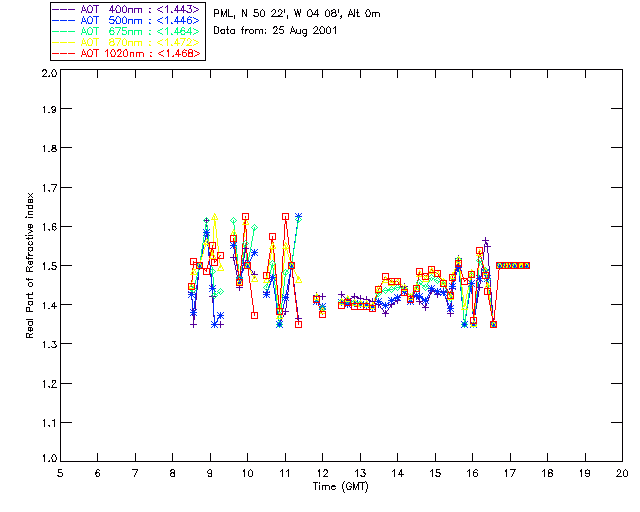640x512 pixels.
Task: Click the 5 tick label on time axis
Action: click(60, 472)
